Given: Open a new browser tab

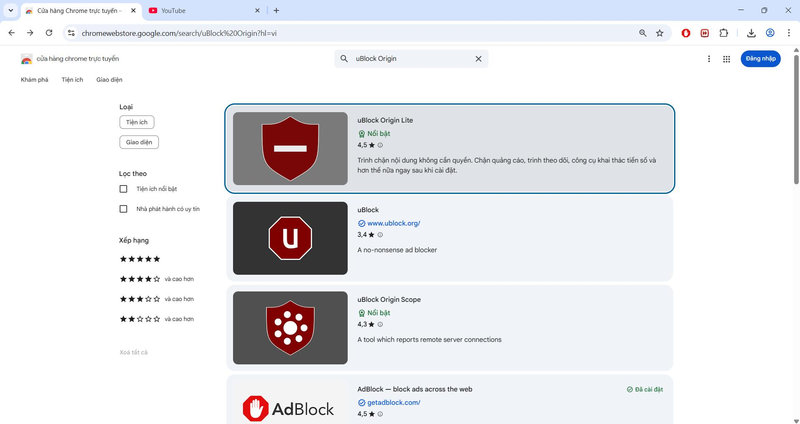Looking at the screenshot, I should 276,10.
